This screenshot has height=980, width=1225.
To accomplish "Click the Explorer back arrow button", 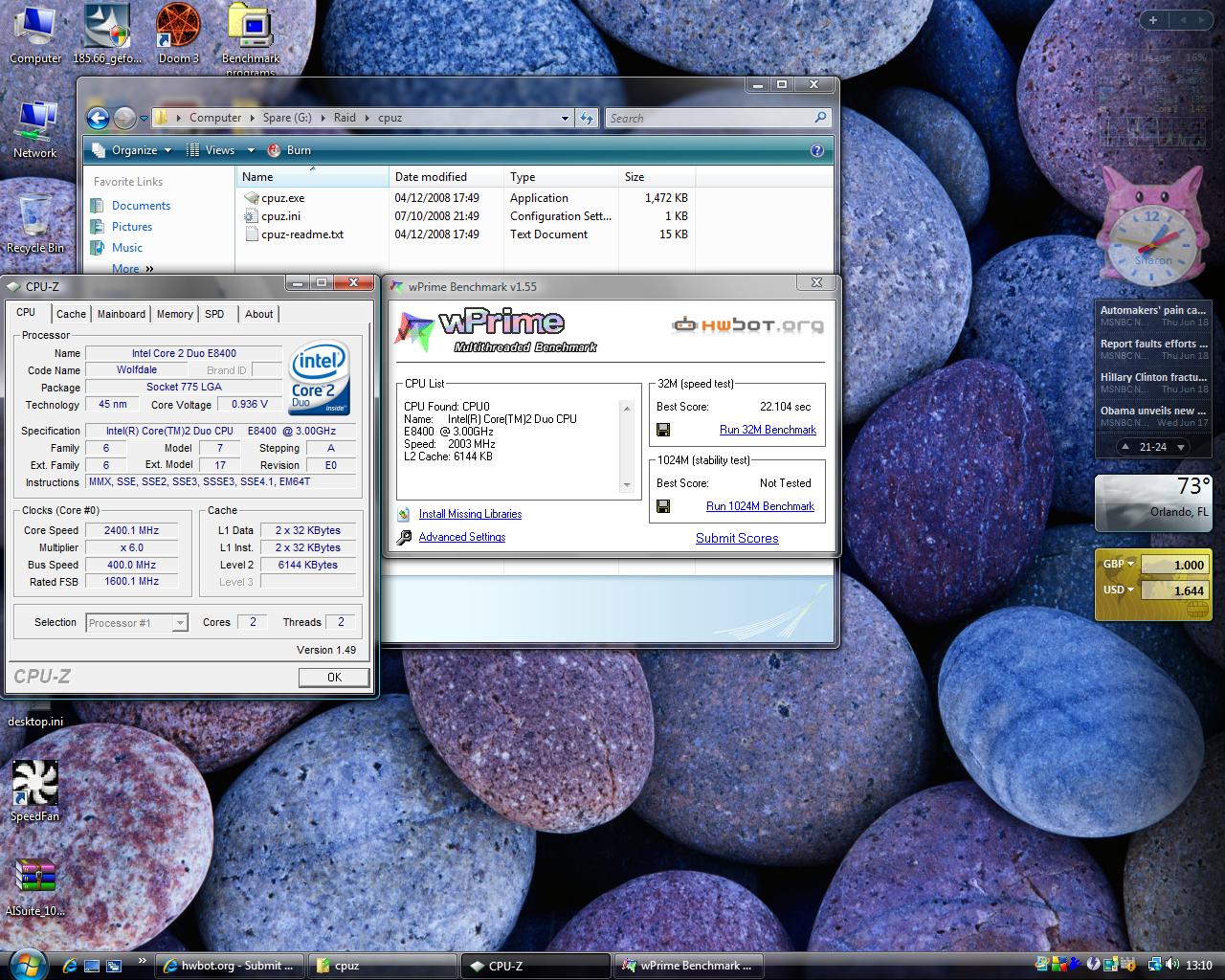I will (98, 118).
